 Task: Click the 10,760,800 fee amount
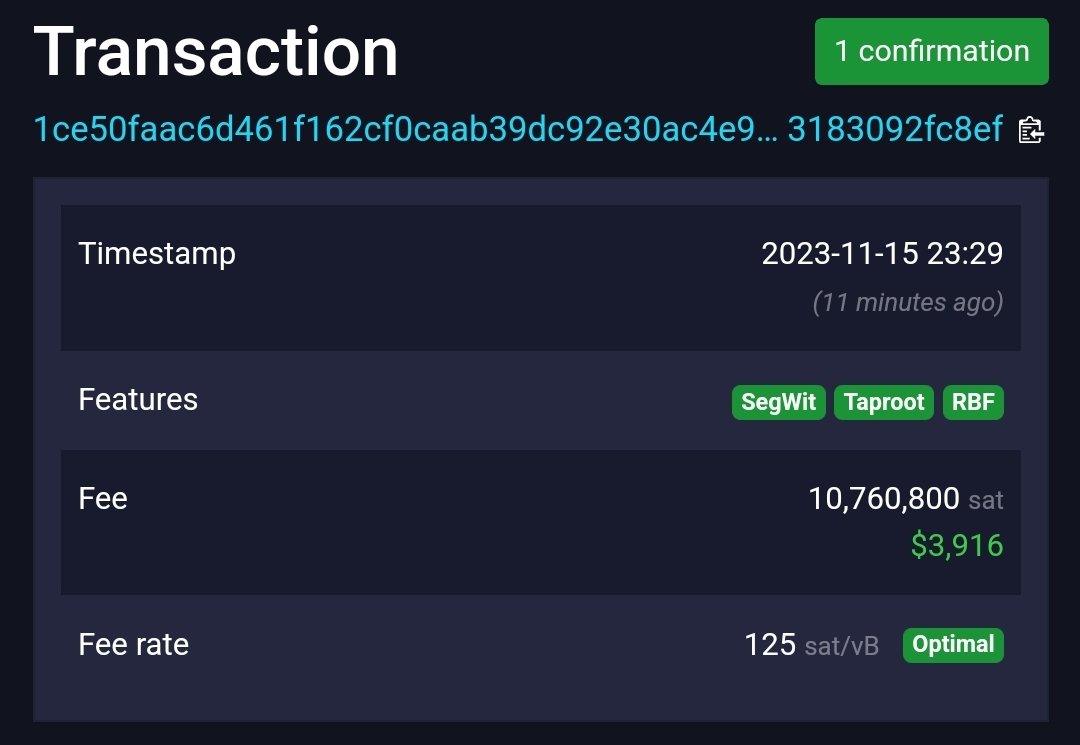tap(883, 498)
